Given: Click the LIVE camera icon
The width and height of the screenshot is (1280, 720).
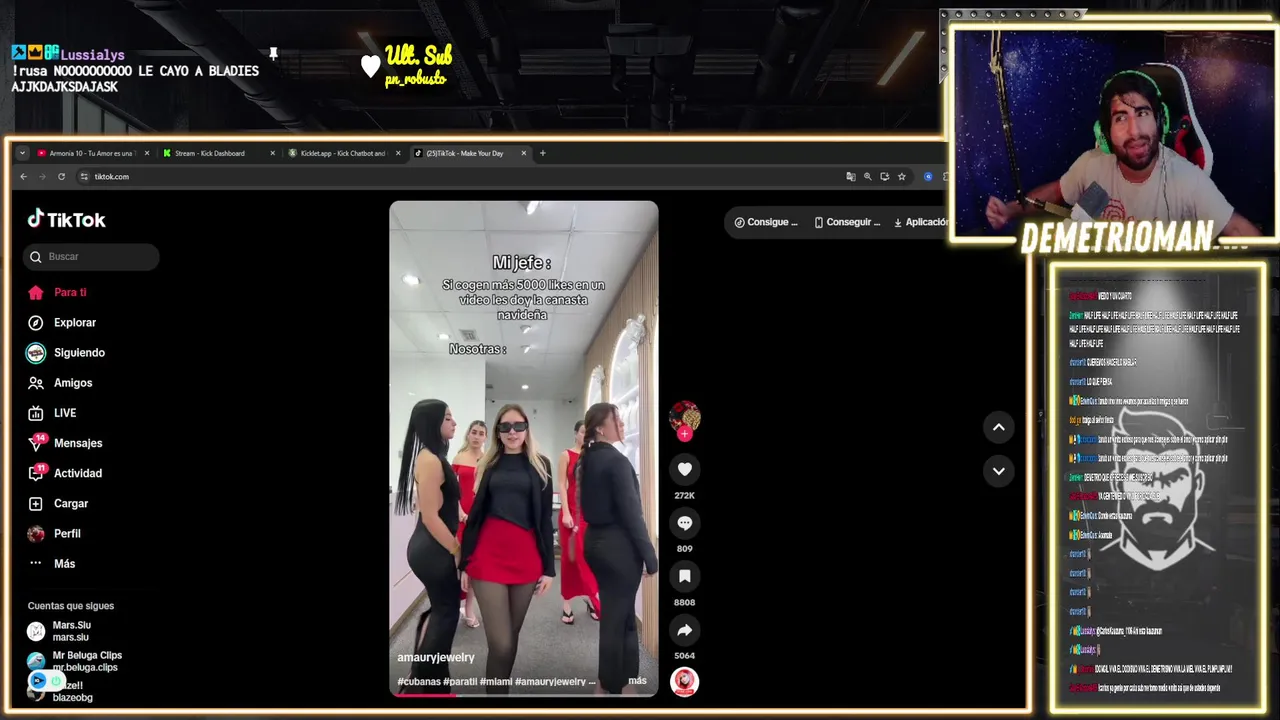Looking at the screenshot, I should click(x=36, y=413).
